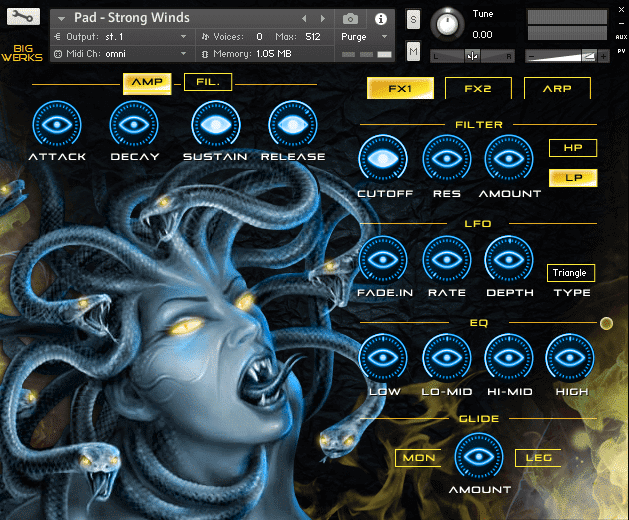Go to previous preset arrow
This screenshot has height=520, width=629.
click(304, 18)
